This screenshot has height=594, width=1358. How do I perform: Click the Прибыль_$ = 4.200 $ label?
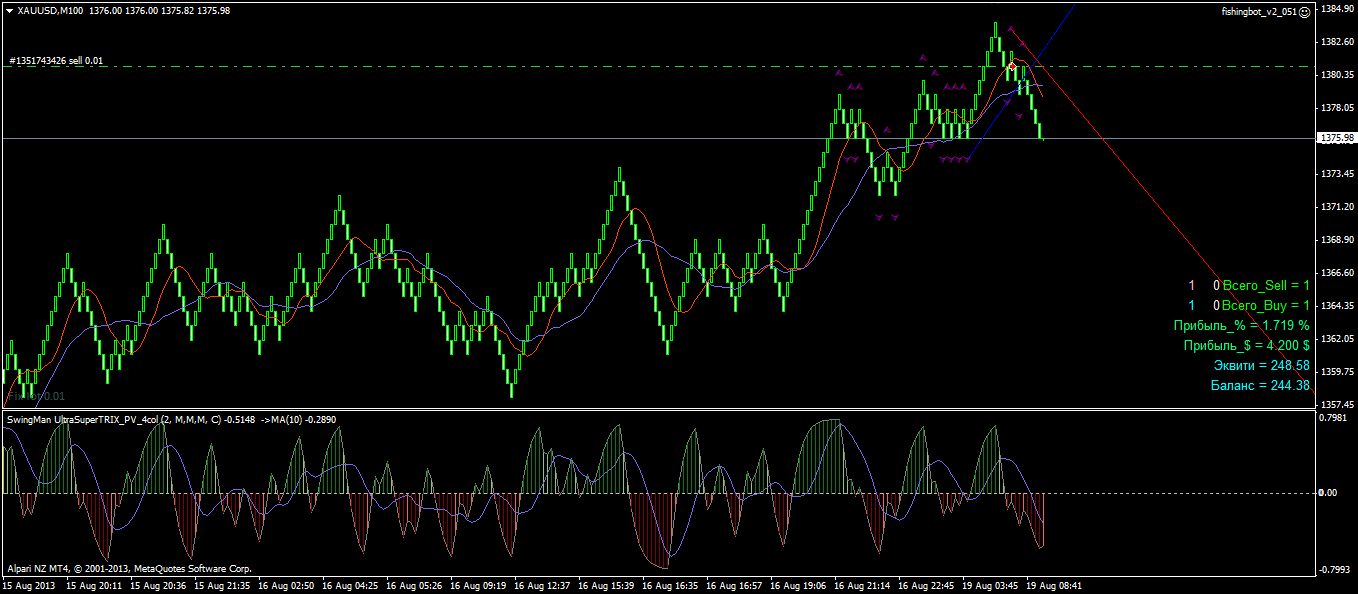coord(1246,346)
